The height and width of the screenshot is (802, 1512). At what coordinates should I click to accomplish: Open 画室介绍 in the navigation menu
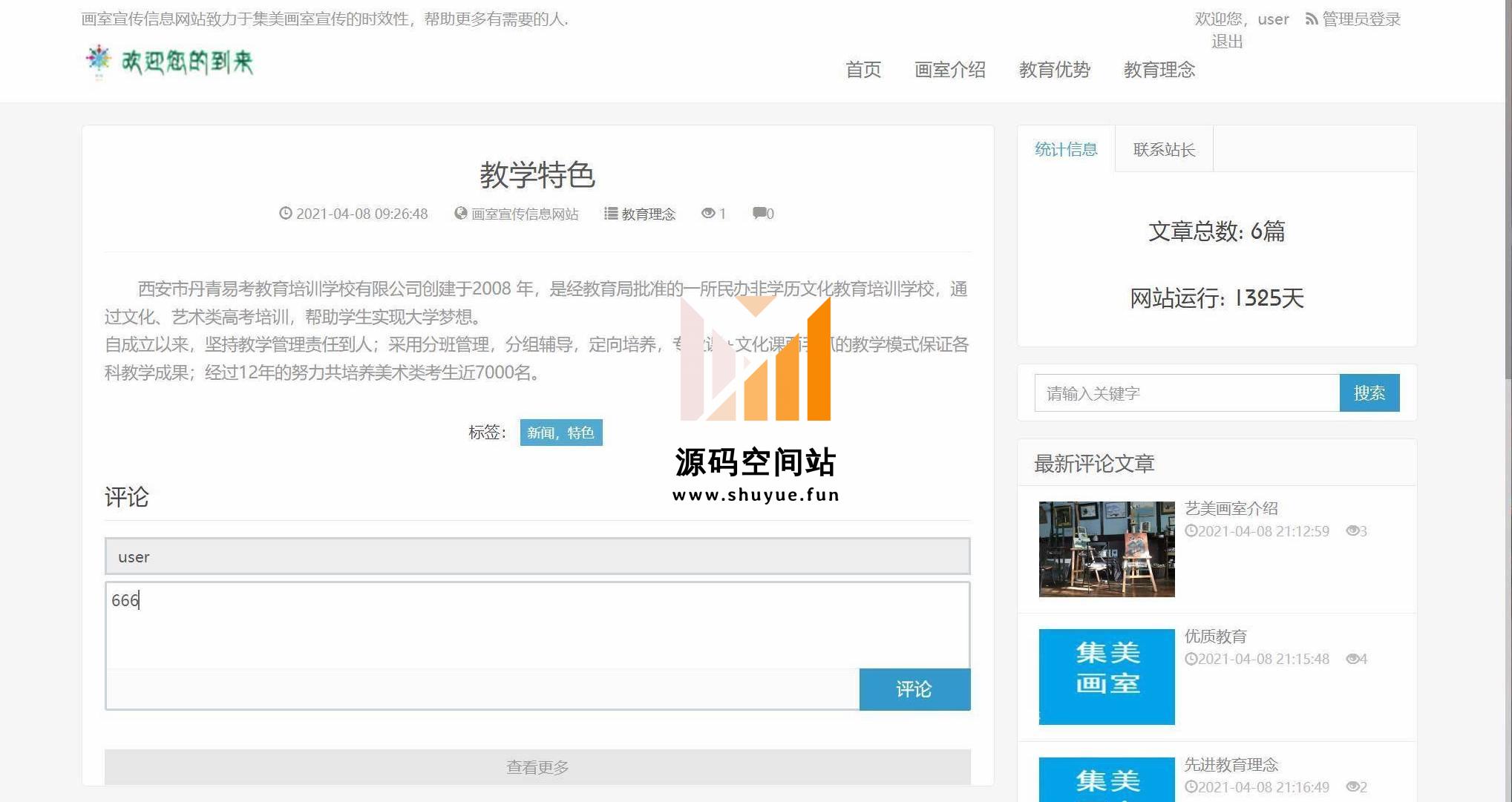pyautogui.click(x=949, y=70)
